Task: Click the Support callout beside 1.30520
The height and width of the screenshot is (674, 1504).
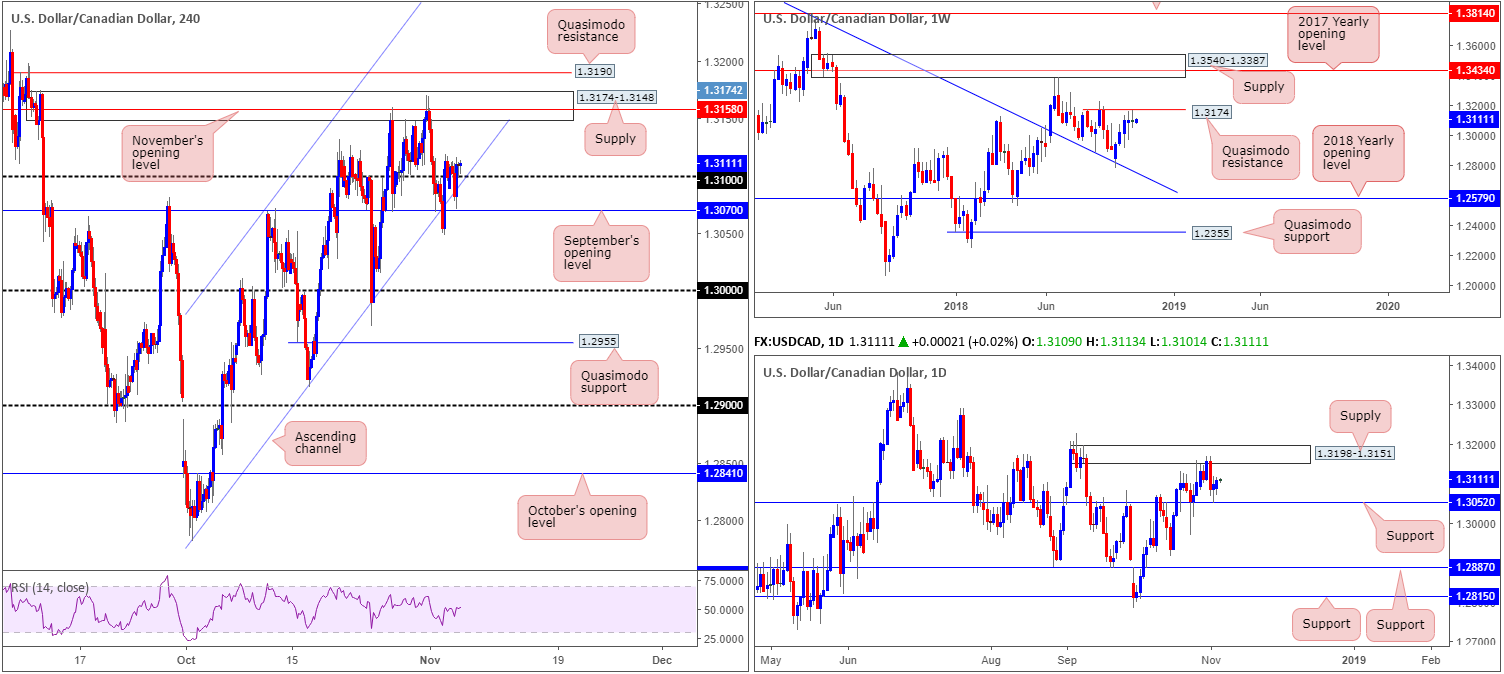Action: pyautogui.click(x=1410, y=535)
